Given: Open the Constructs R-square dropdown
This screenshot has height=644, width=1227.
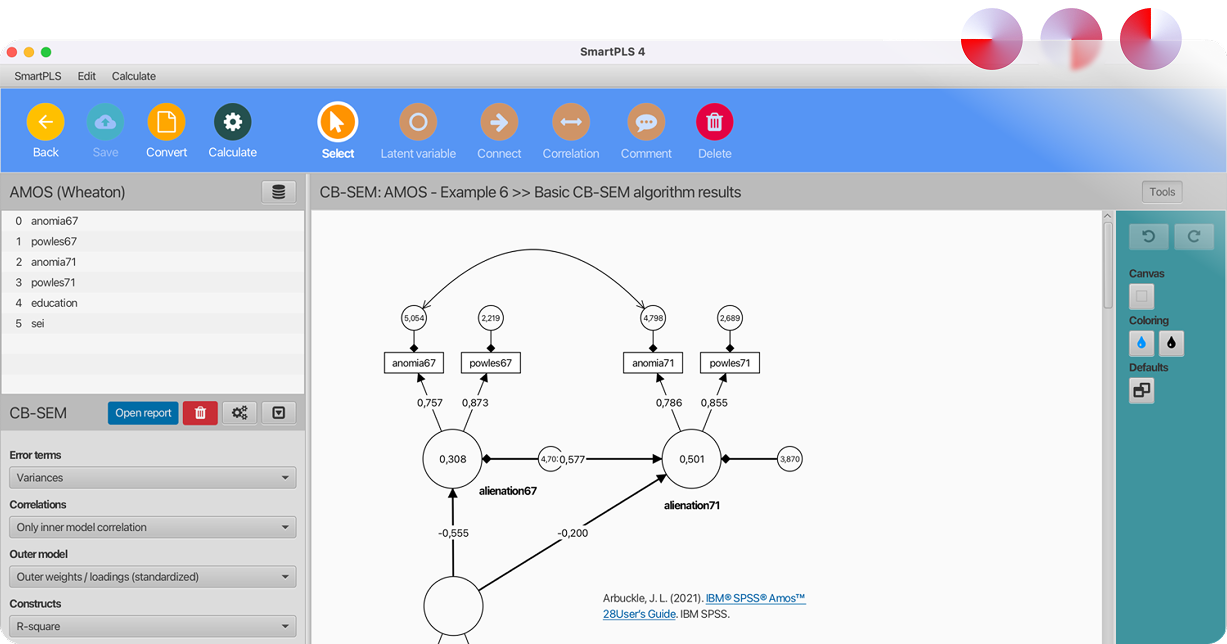Looking at the screenshot, I should [x=153, y=627].
